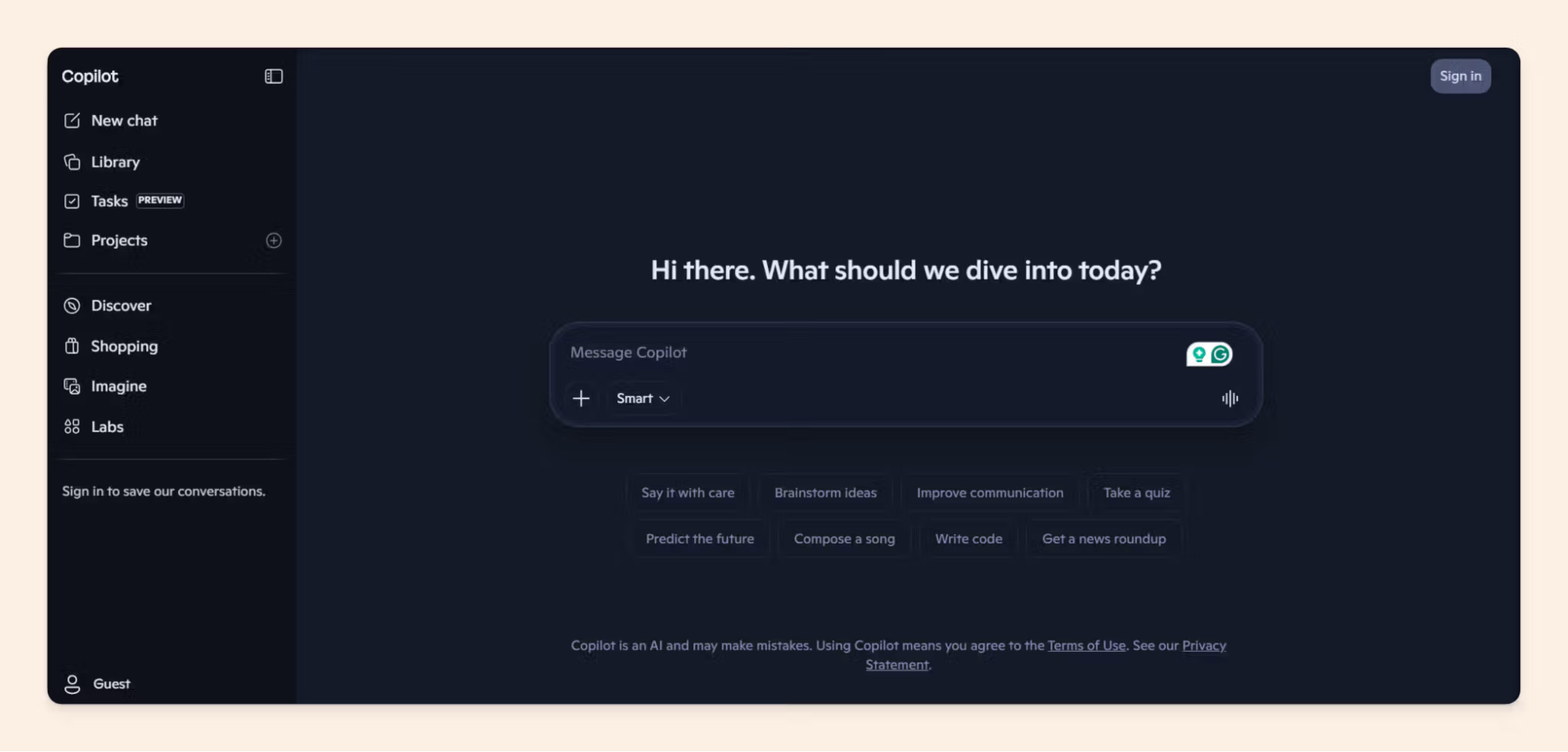This screenshot has height=752, width=1568.
Task: Open the Smart mode dropdown
Action: [x=642, y=398]
